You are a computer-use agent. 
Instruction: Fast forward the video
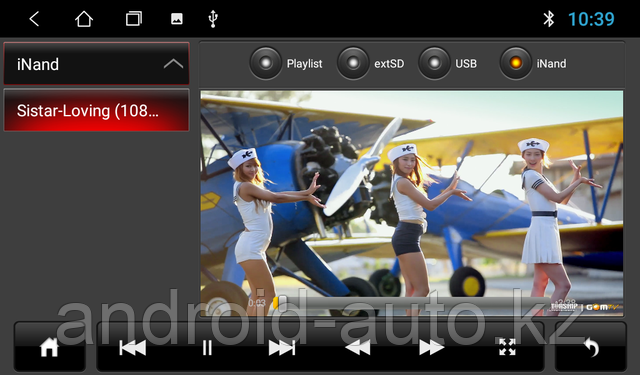432,348
